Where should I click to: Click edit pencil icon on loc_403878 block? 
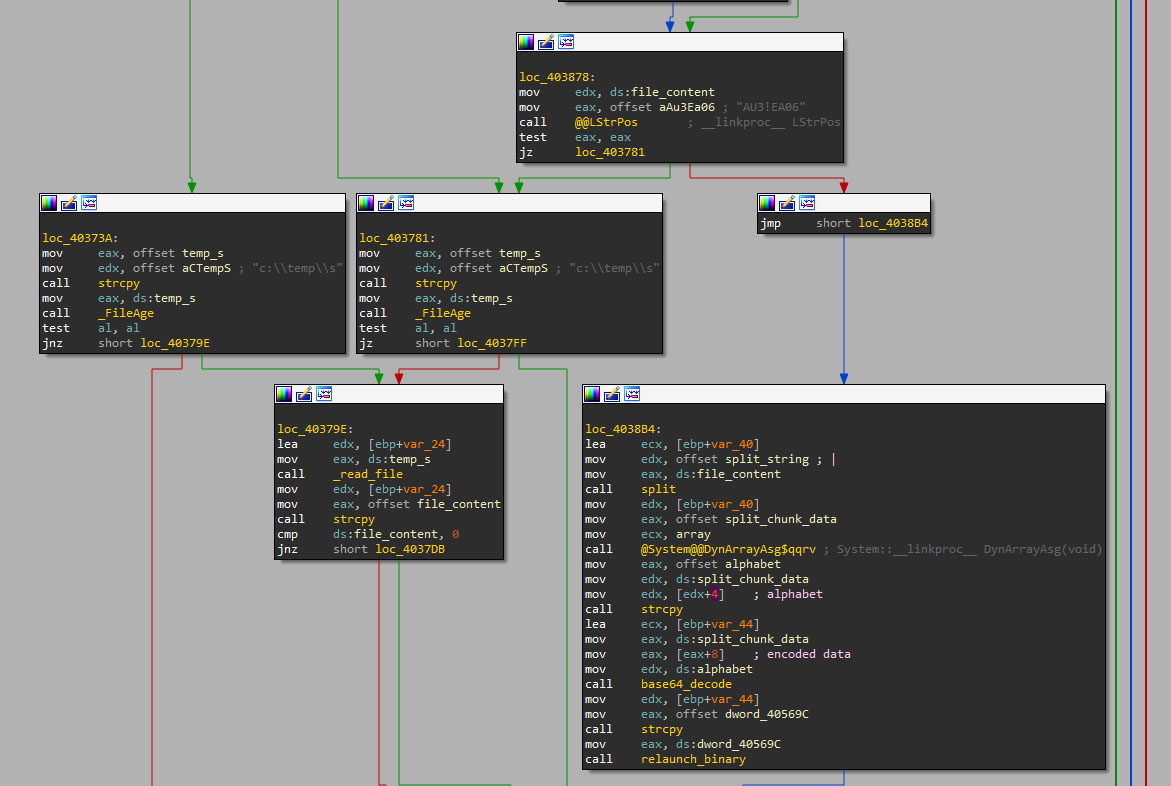546,42
